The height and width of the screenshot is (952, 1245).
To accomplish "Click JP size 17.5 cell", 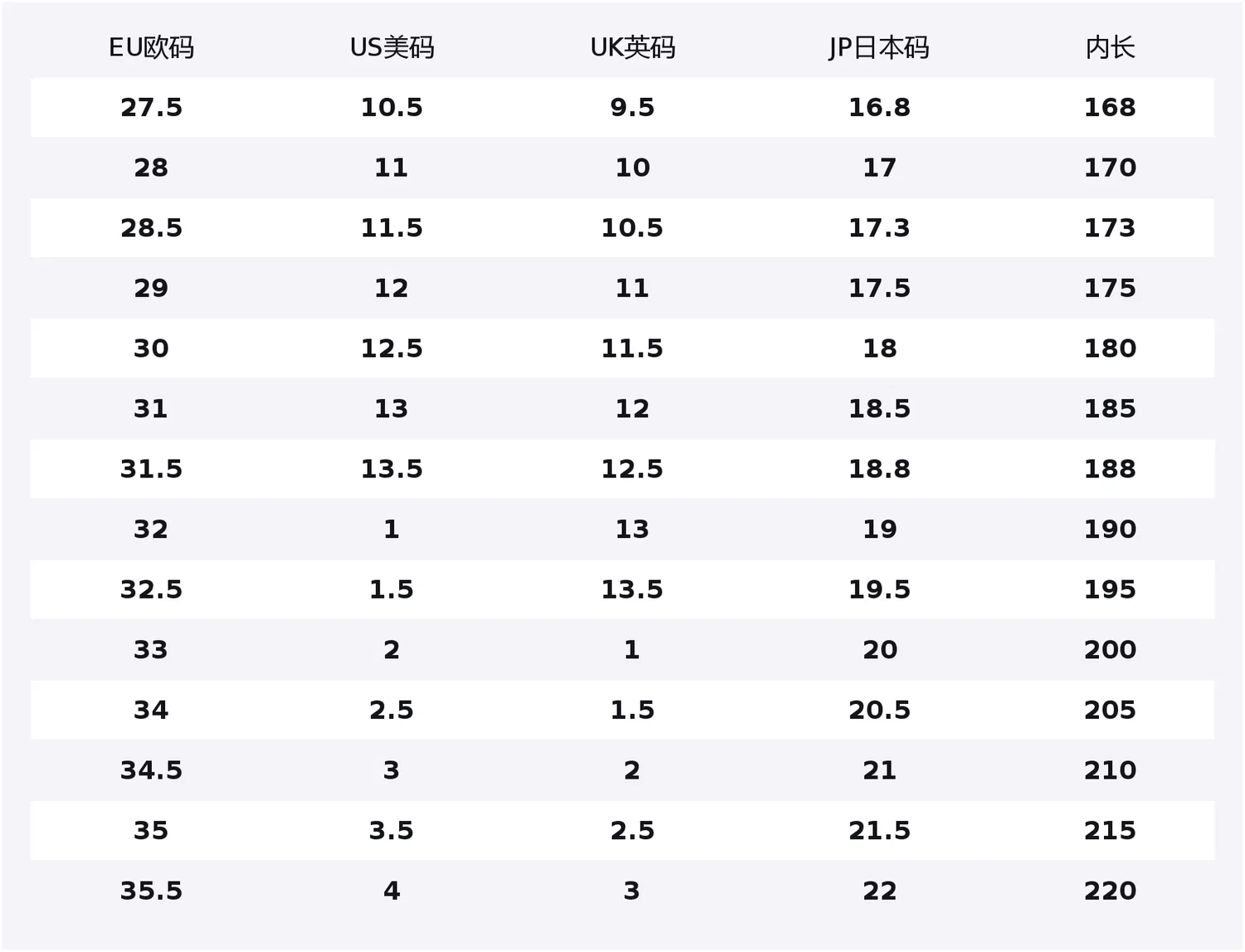I will click(x=879, y=288).
